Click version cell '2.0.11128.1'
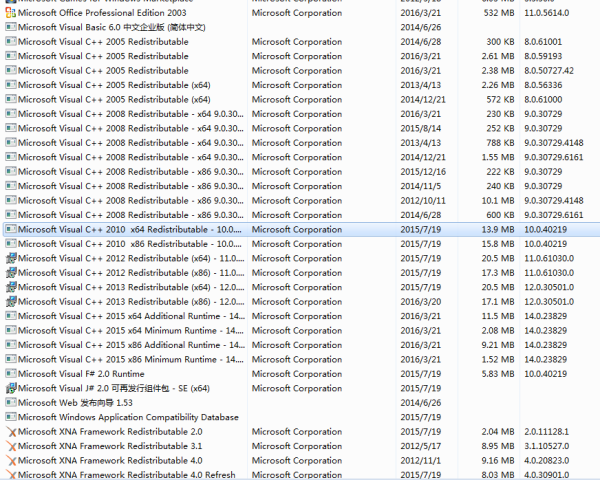600x480 pixels. [x=546, y=432]
